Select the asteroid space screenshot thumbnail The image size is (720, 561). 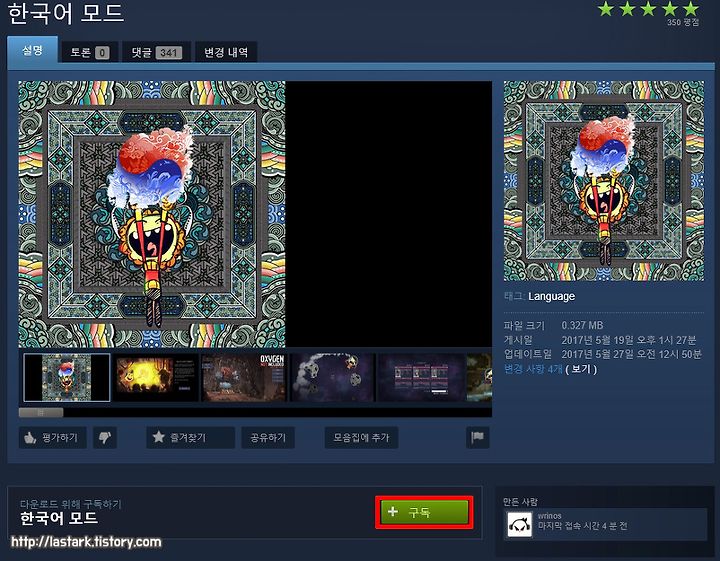click(x=333, y=377)
